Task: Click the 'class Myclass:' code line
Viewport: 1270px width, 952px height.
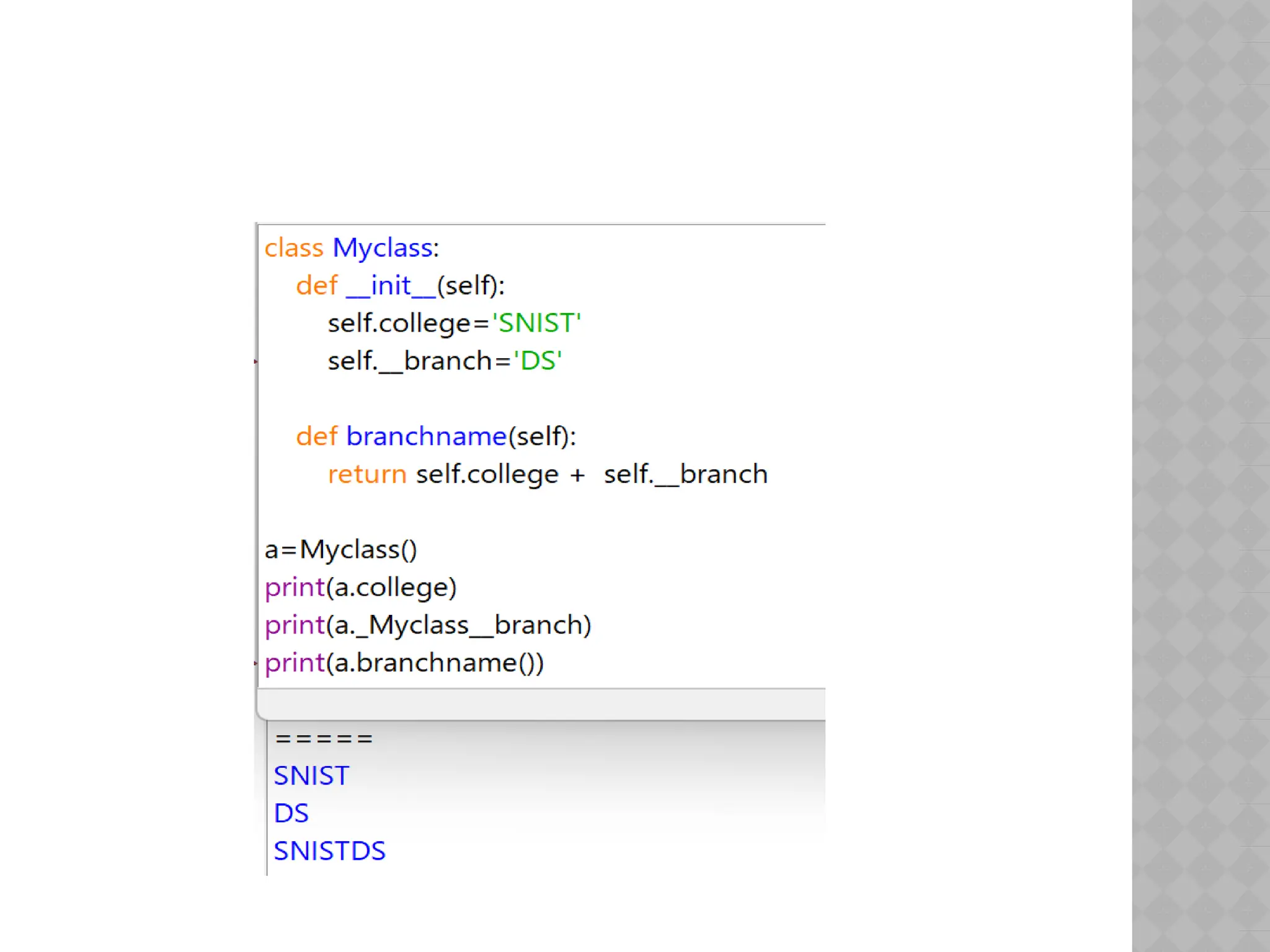Action: [352, 248]
